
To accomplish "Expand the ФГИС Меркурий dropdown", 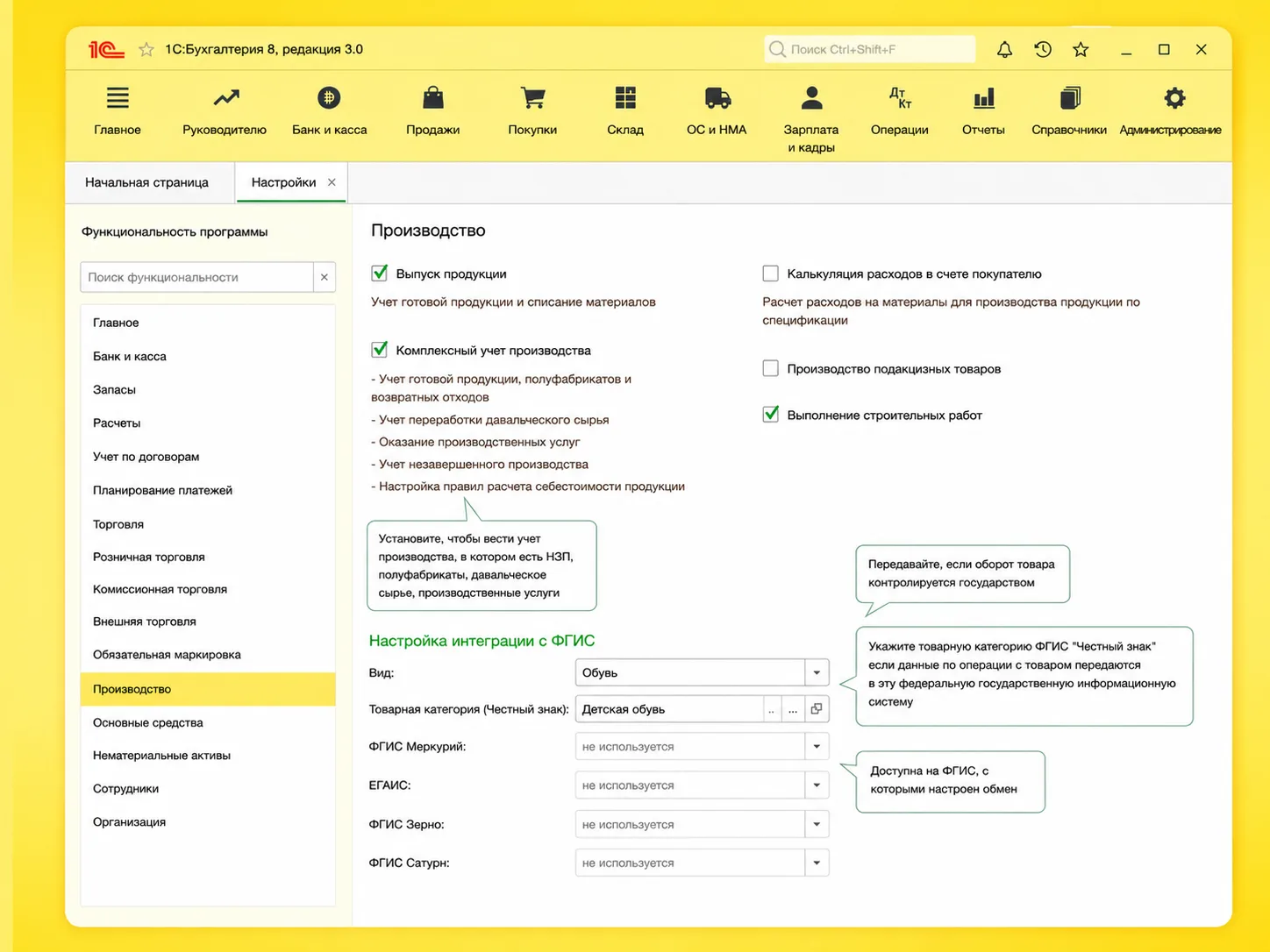I will coord(817,747).
